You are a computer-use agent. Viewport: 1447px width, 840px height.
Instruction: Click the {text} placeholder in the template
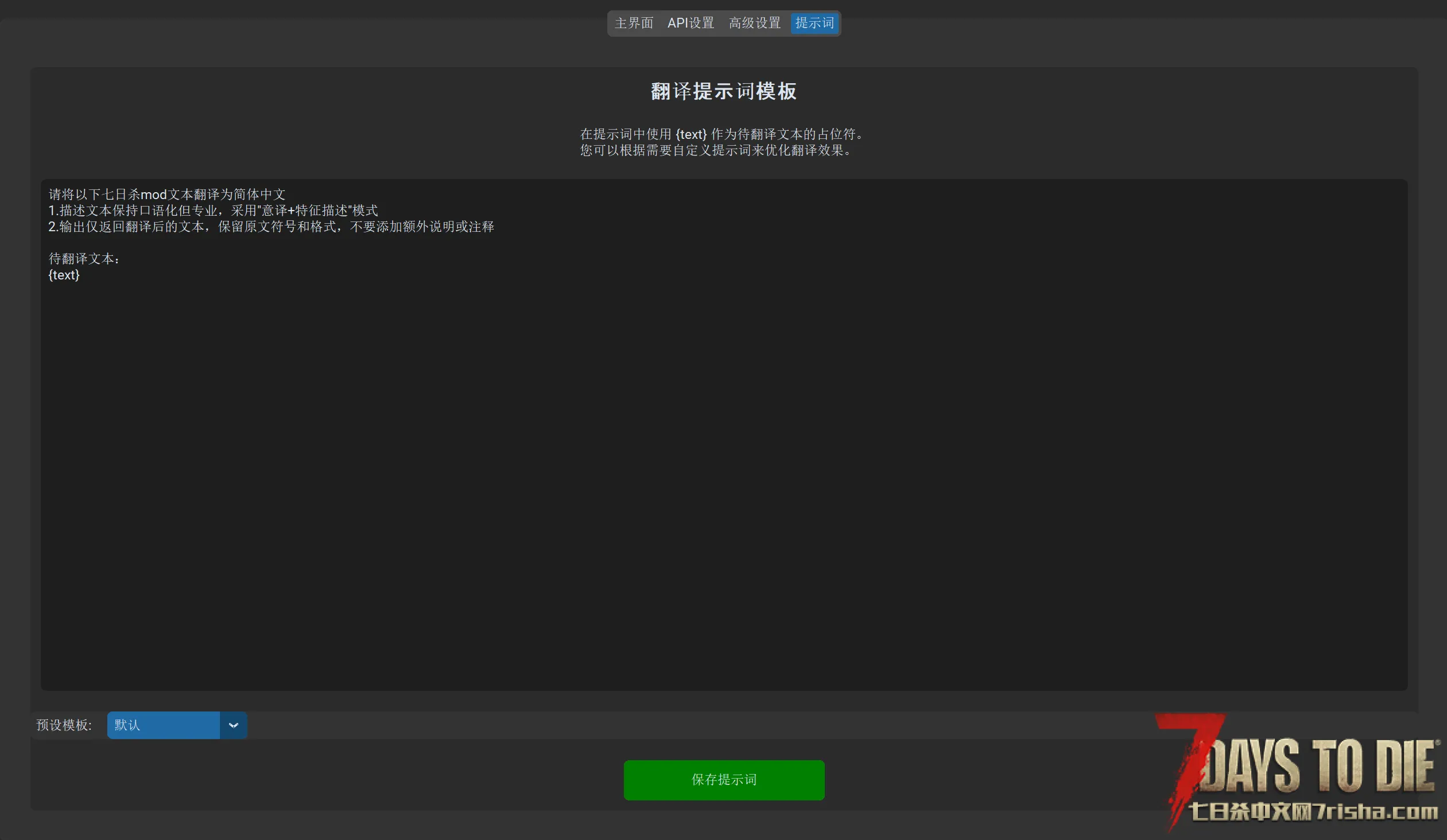(x=64, y=275)
